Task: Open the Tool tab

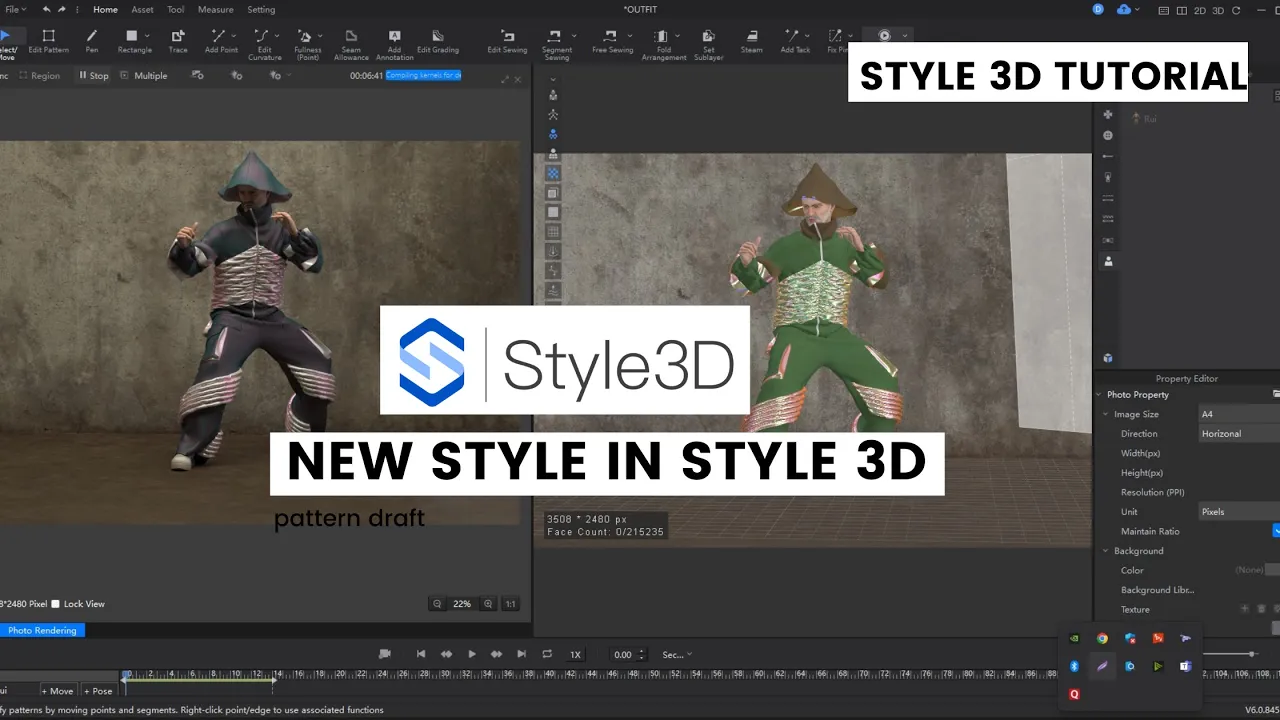Action: point(175,9)
